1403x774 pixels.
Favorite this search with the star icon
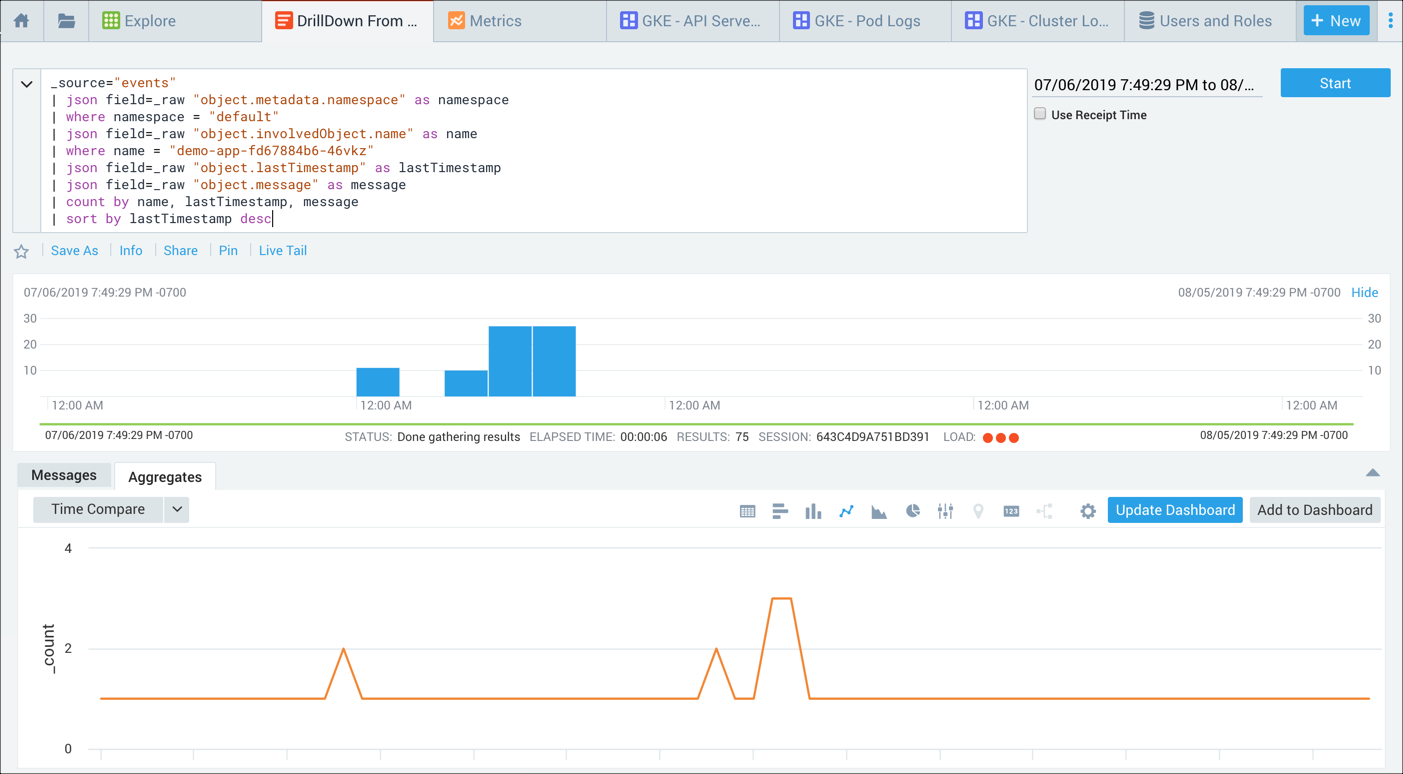[22, 252]
